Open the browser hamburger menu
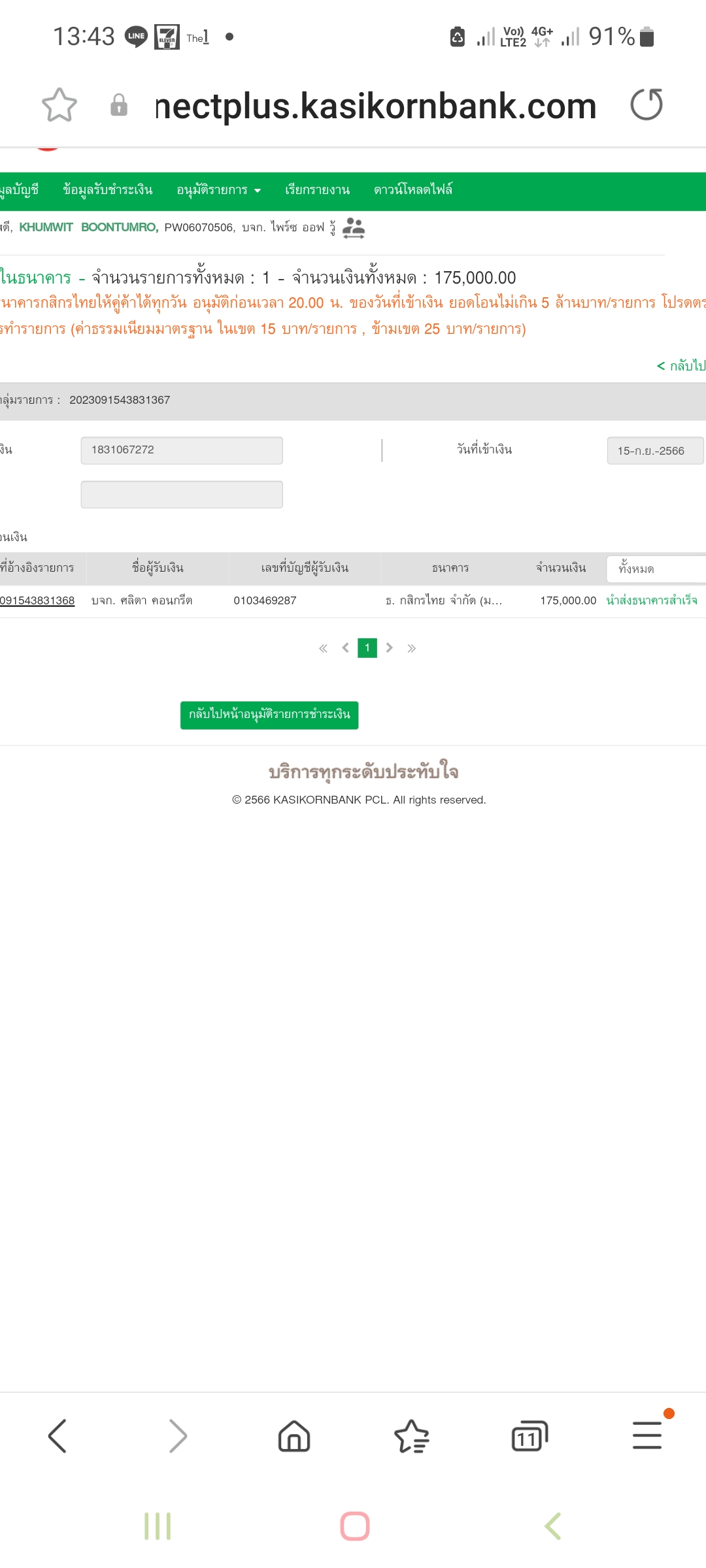This screenshot has height=1568, width=706. coord(647,1436)
